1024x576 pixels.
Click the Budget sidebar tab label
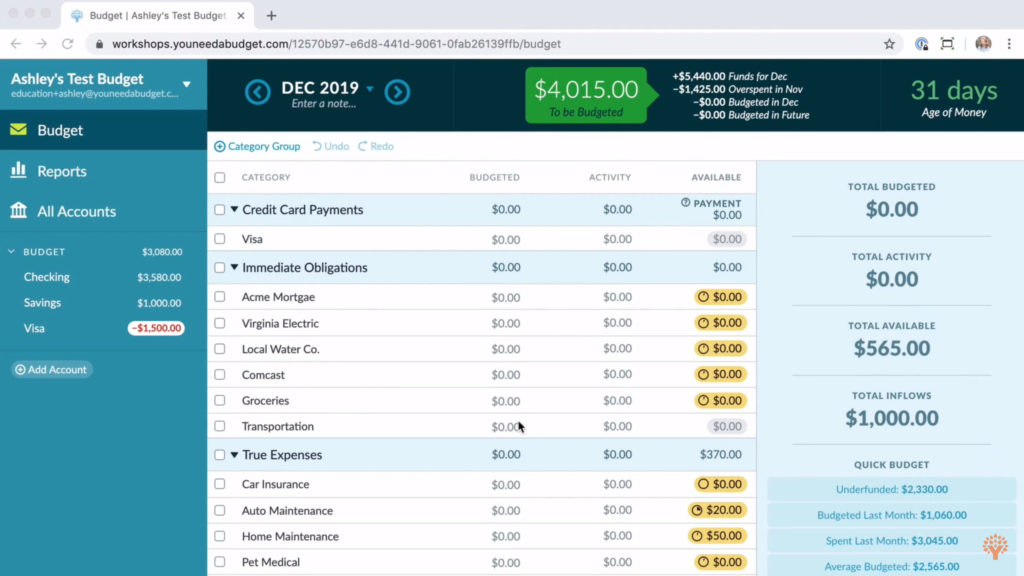pos(60,130)
